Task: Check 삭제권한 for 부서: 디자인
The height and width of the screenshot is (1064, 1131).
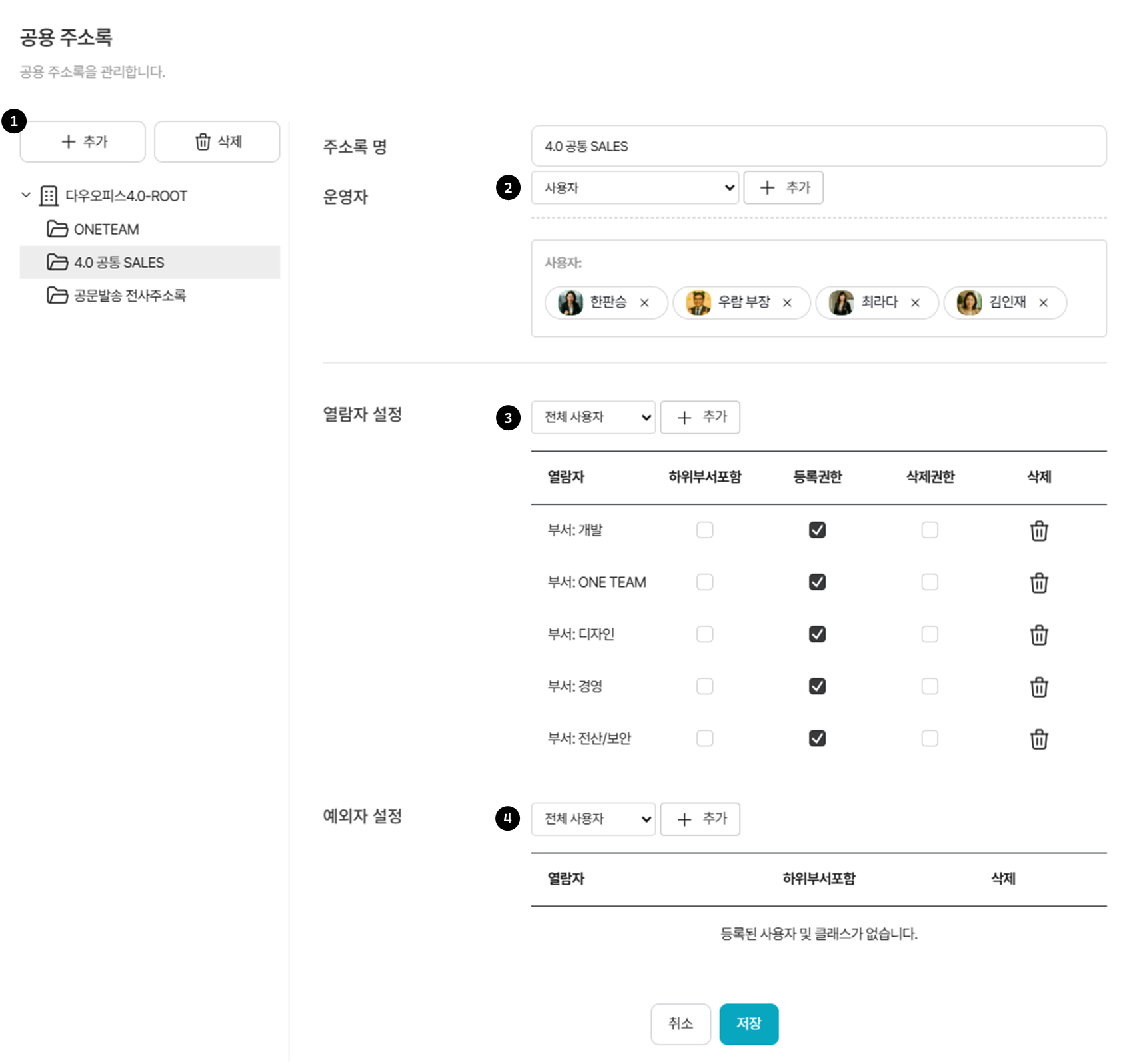Action: coord(929,634)
